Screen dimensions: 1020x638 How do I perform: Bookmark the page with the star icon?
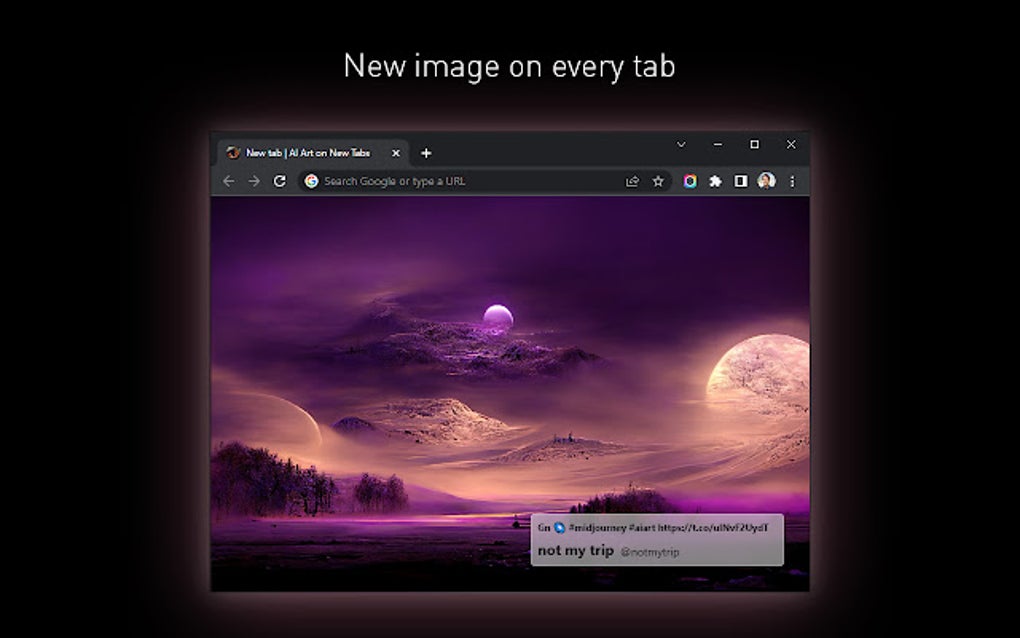click(x=658, y=181)
